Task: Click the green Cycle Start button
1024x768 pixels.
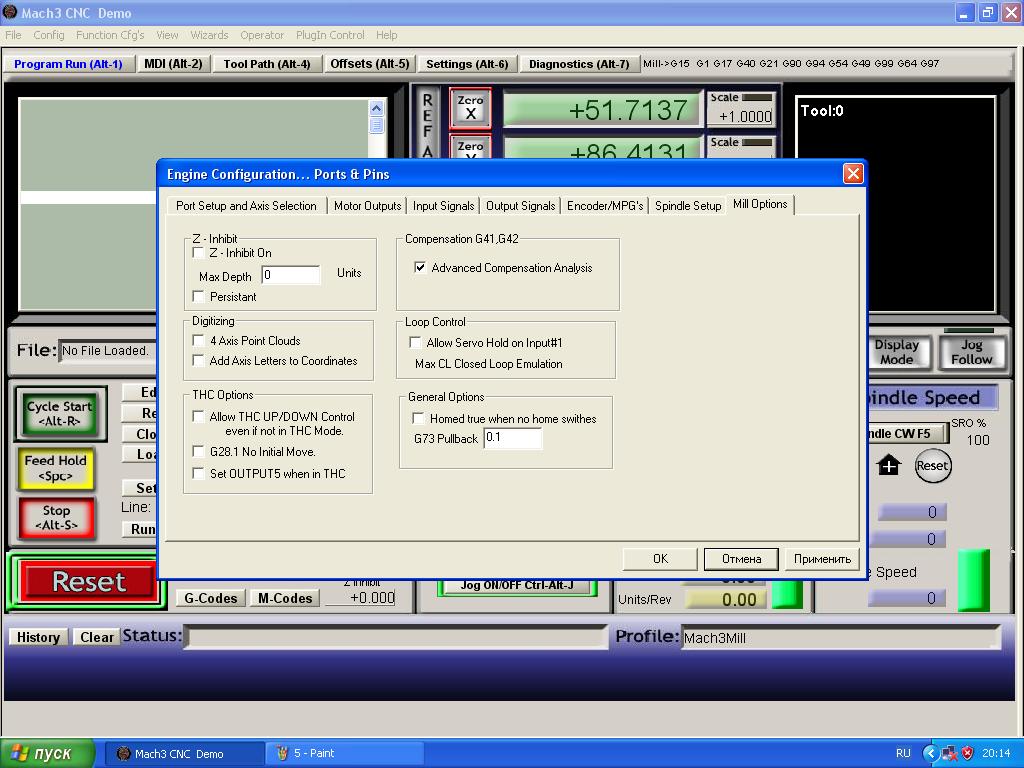Action: pos(59,413)
